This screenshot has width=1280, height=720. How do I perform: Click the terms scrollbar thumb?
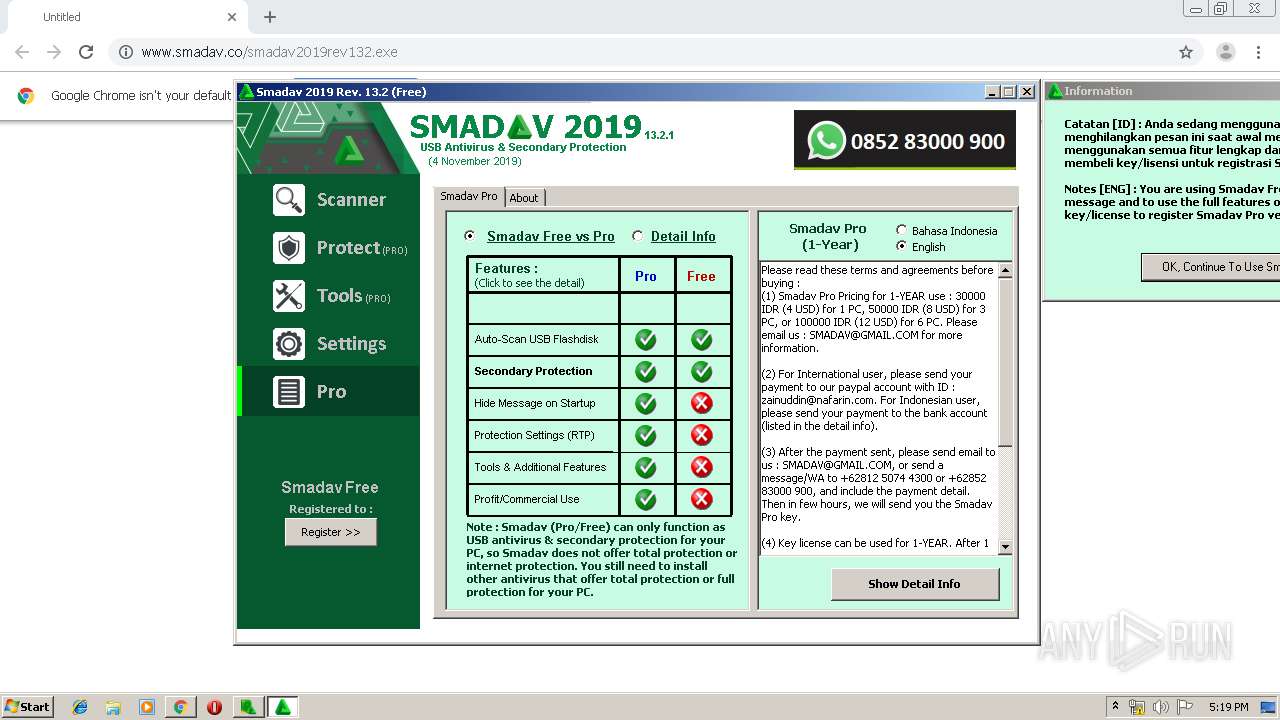click(1005, 362)
